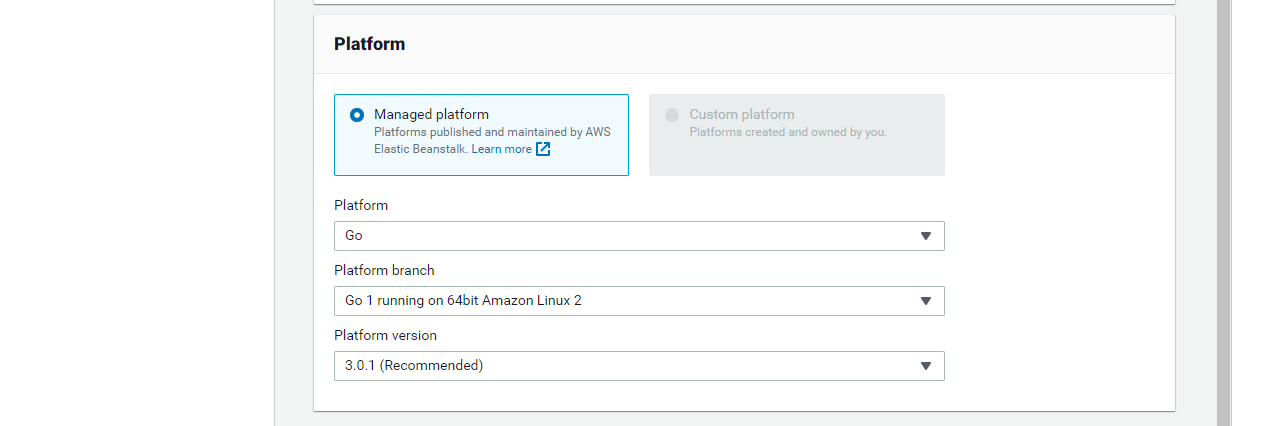
Task: Click the Platform version field label
Action: tap(385, 335)
